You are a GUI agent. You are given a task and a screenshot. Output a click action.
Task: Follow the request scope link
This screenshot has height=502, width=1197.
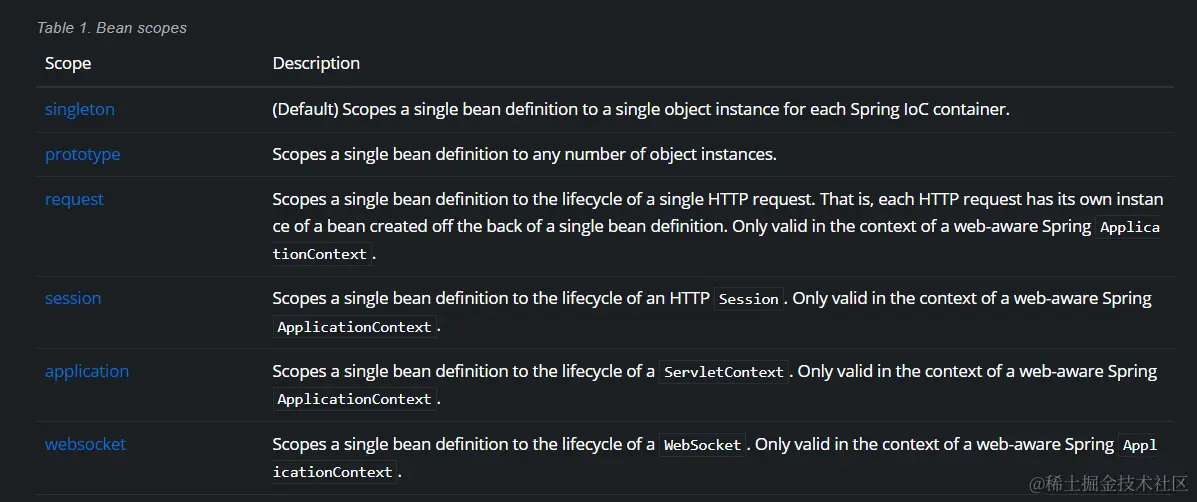pos(74,199)
